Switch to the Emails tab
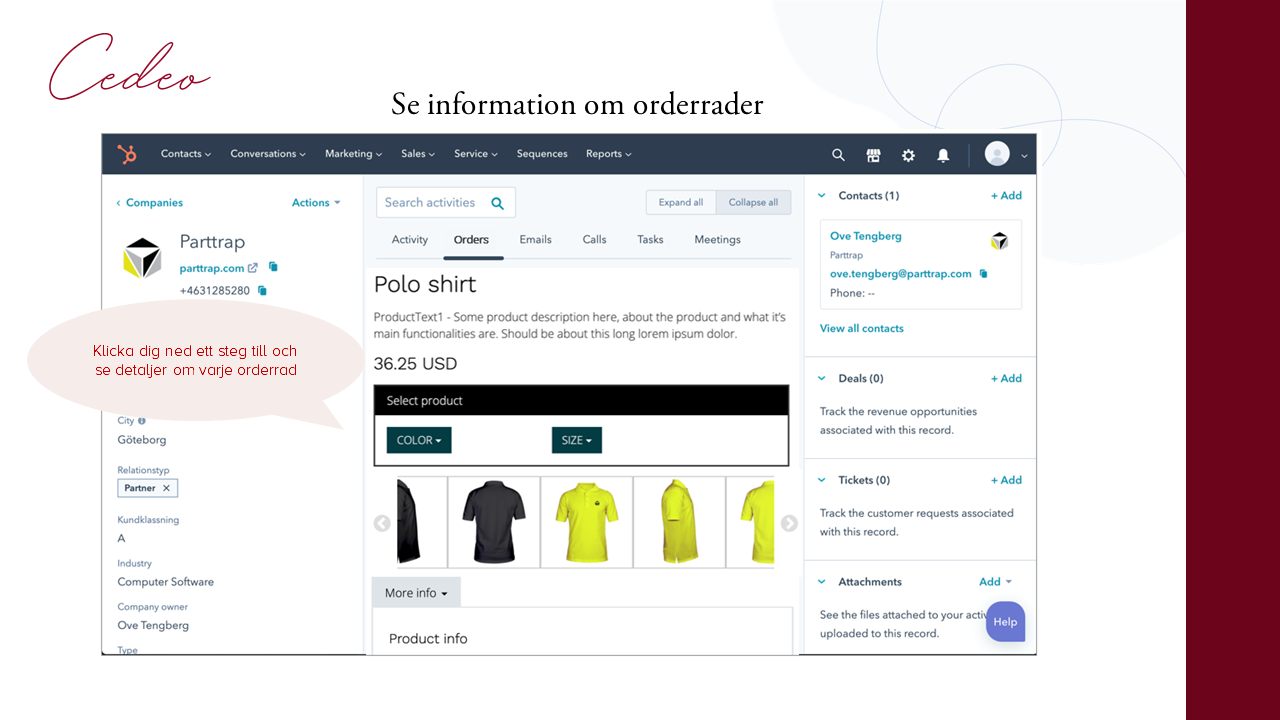Viewport: 1280px width, 720px height. [536, 240]
